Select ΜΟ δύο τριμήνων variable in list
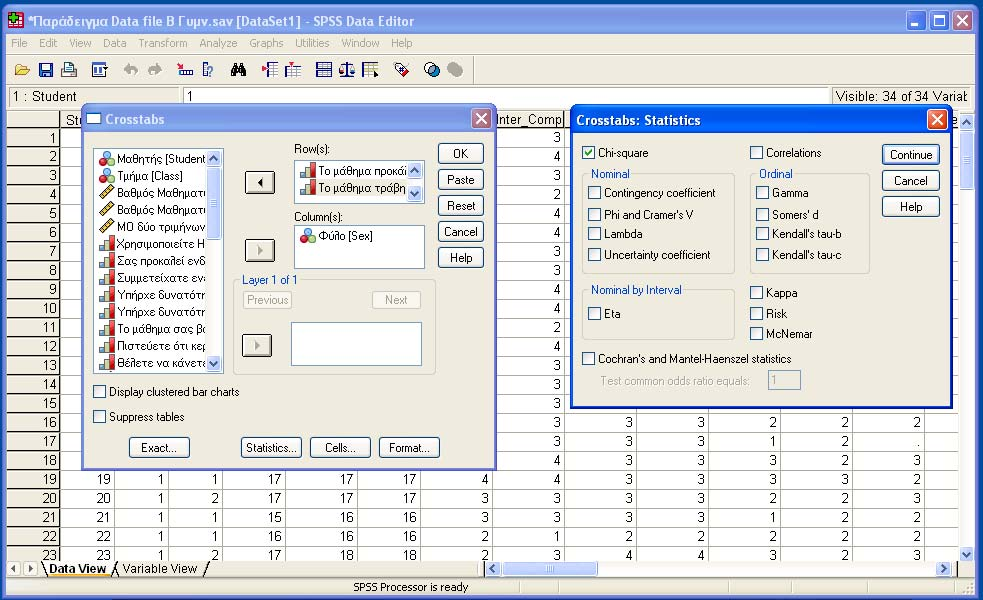The width and height of the screenshot is (983, 600). tap(152, 226)
